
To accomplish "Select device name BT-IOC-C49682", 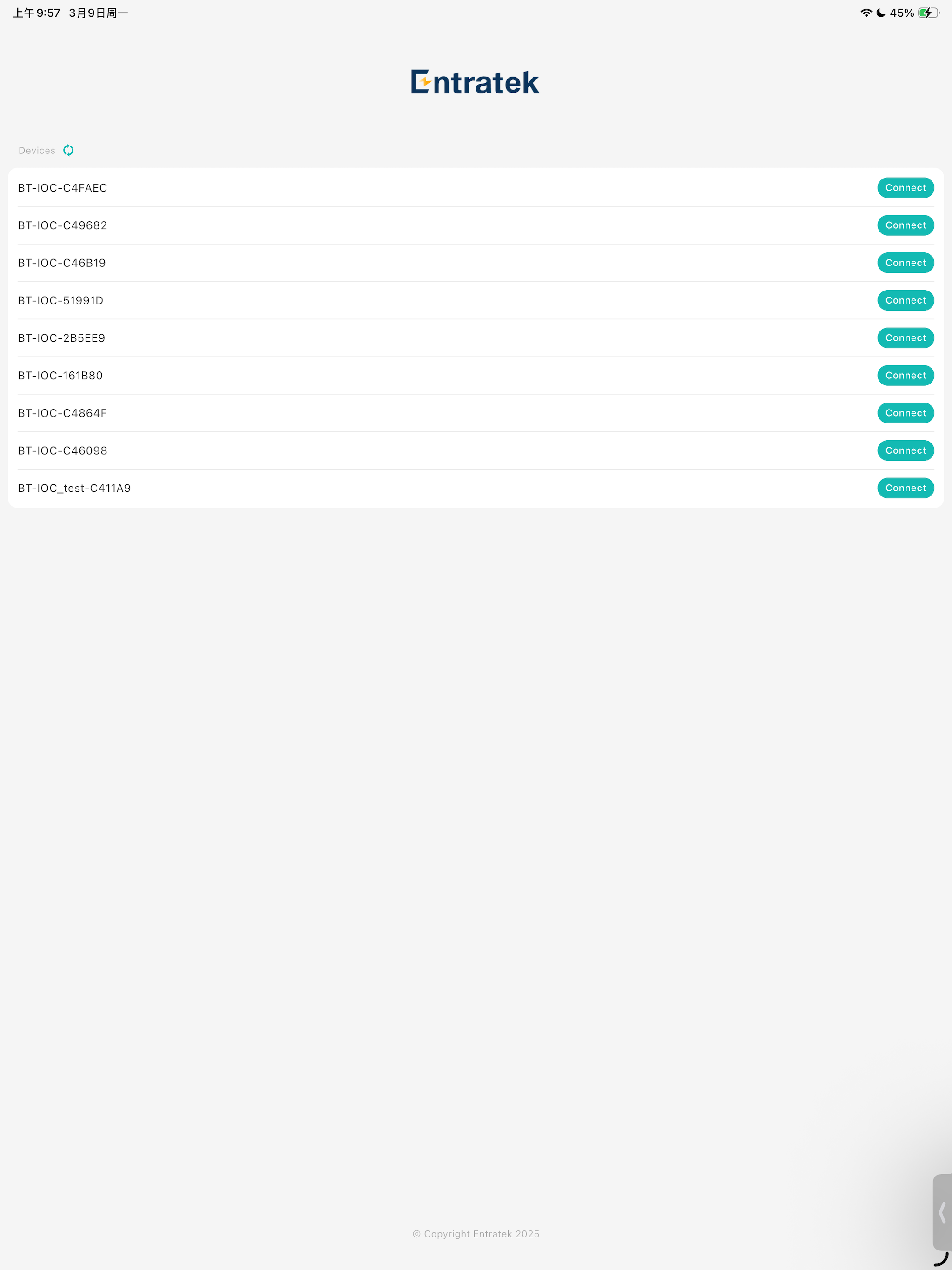I will click(62, 225).
